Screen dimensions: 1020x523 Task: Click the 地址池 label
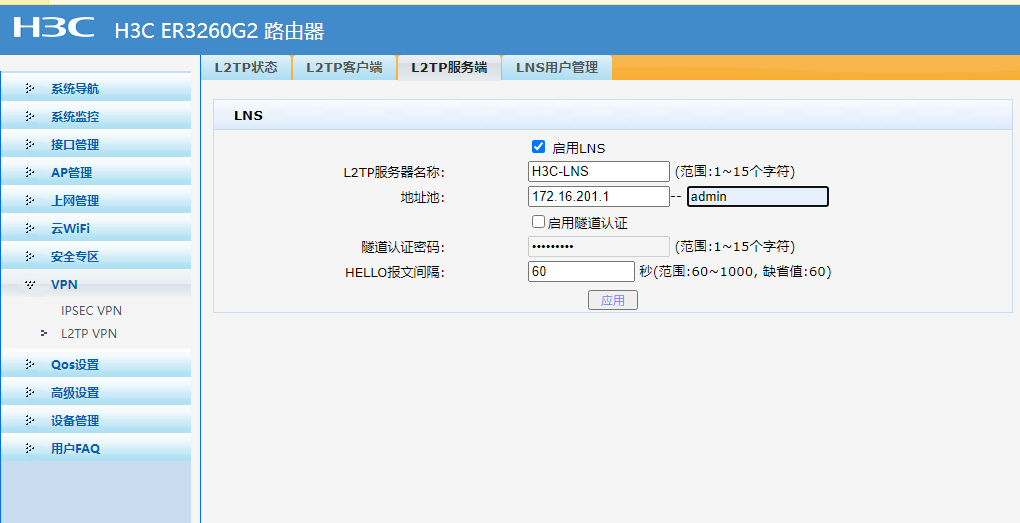(422, 197)
